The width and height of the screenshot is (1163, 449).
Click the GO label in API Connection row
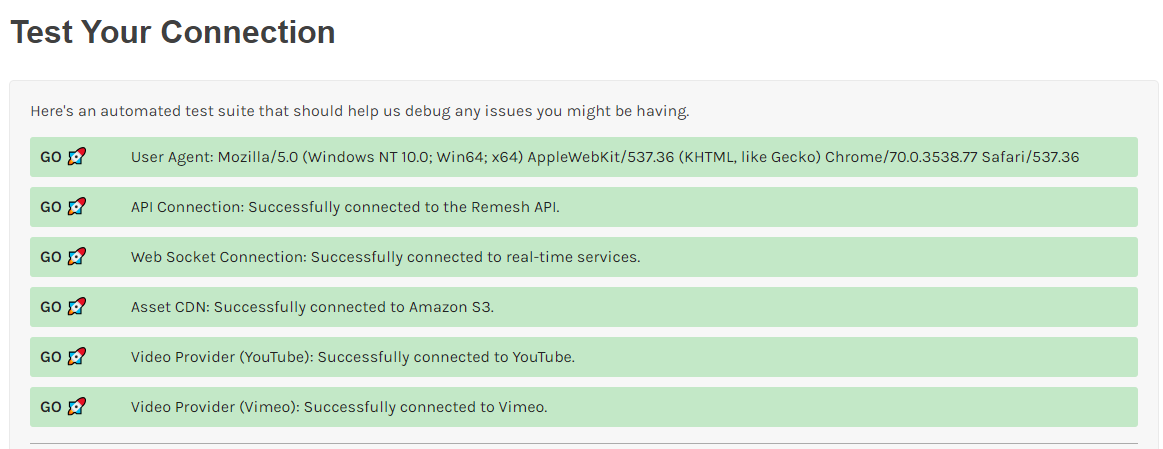[x=51, y=207]
